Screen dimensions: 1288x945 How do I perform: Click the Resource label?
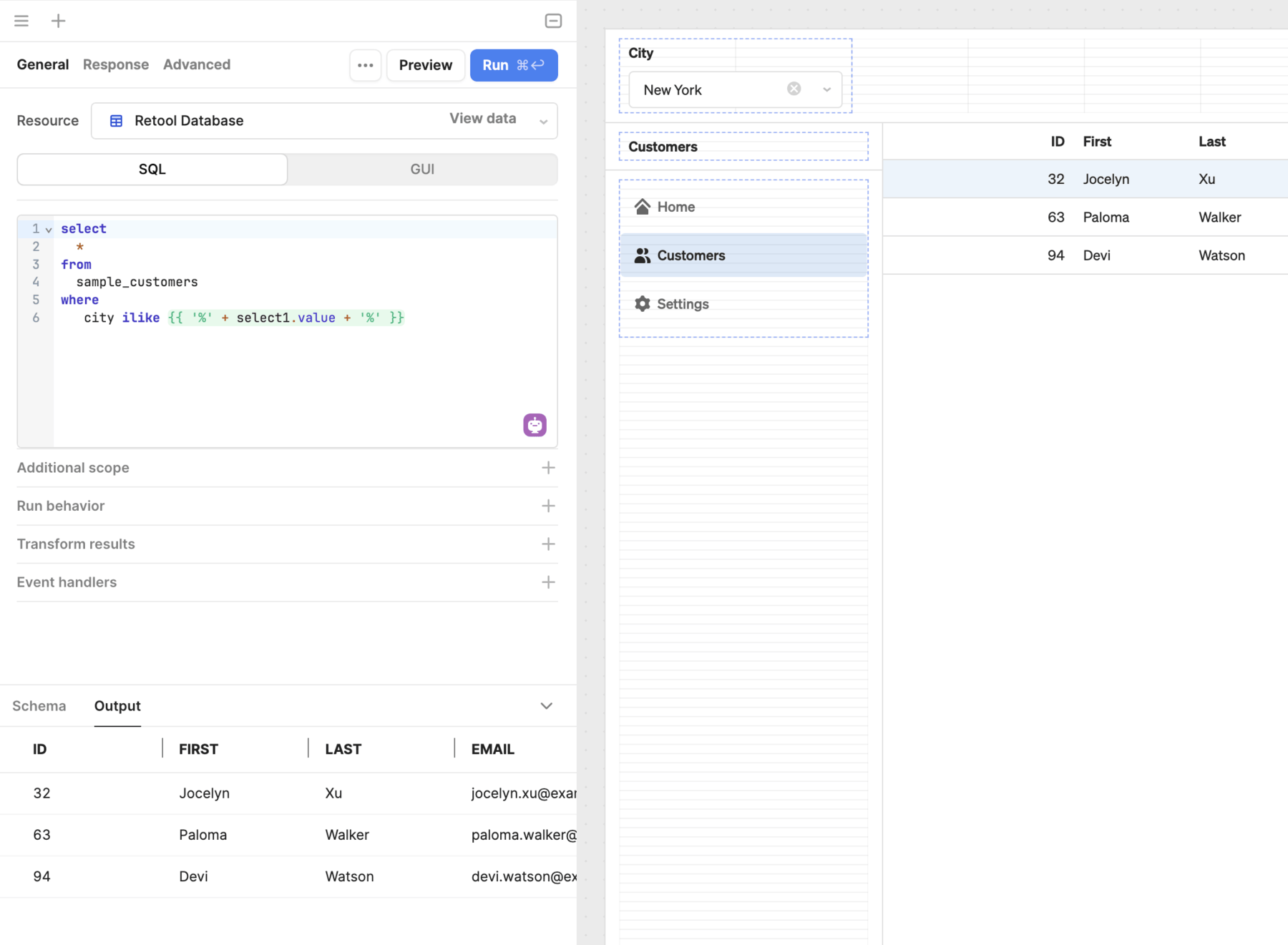[x=48, y=121]
